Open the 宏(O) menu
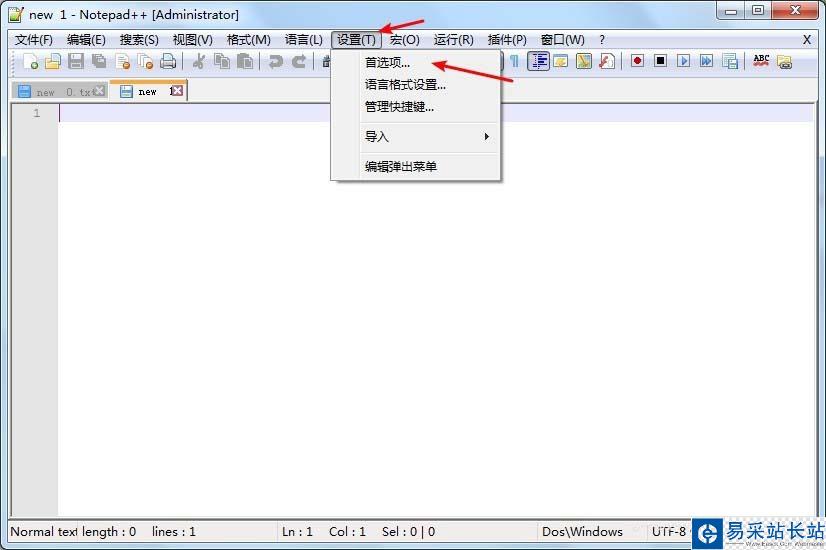The width and height of the screenshot is (826, 550). tap(405, 40)
